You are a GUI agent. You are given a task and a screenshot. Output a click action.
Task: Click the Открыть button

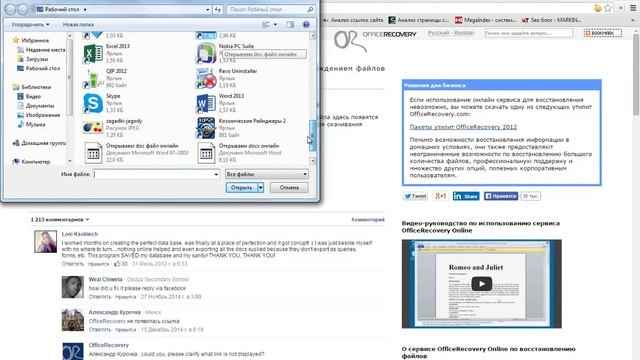(x=242, y=188)
